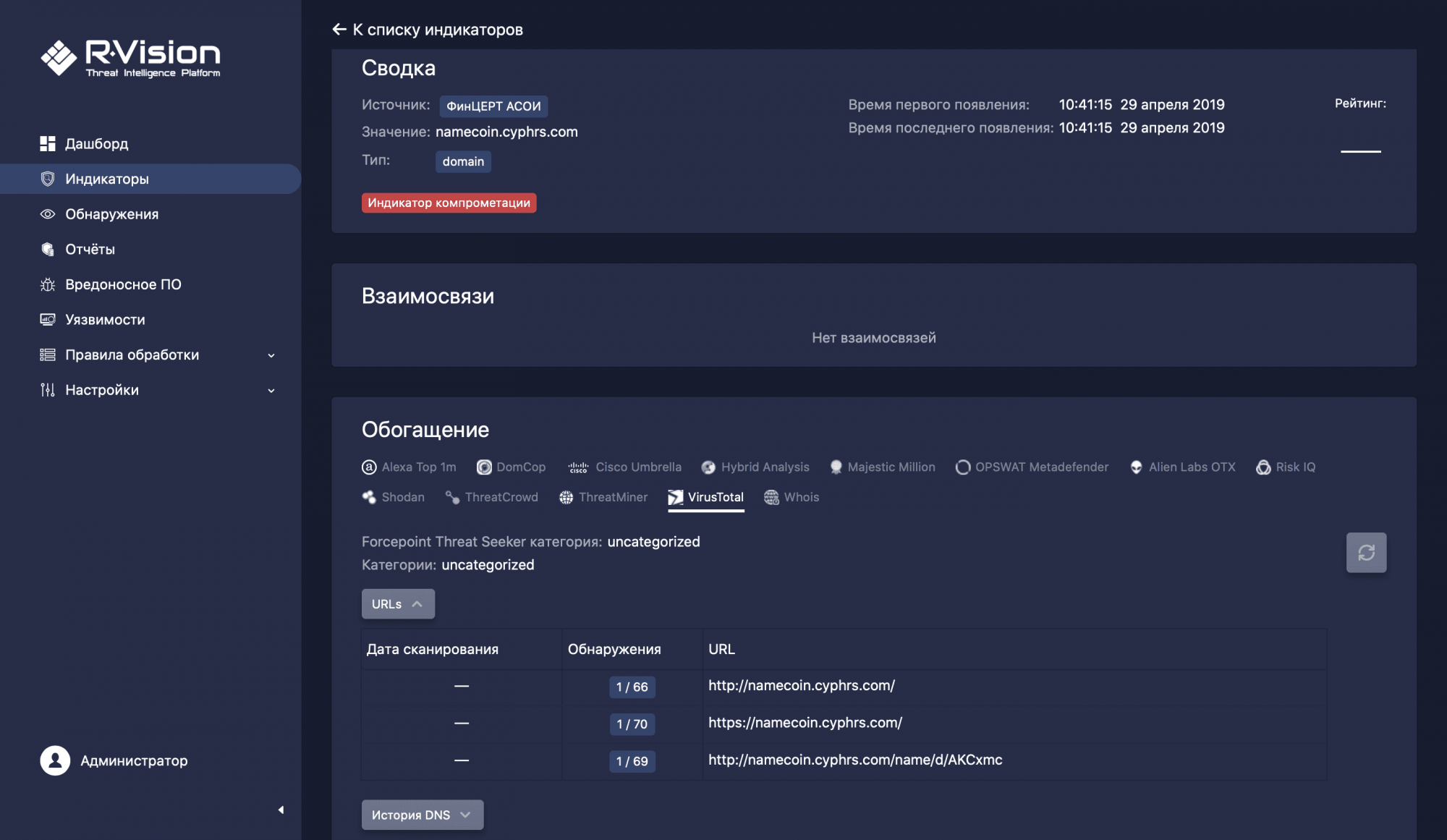Image resolution: width=1447 pixels, height=840 pixels.
Task: Click the R-Vision logo
Action: (131, 58)
